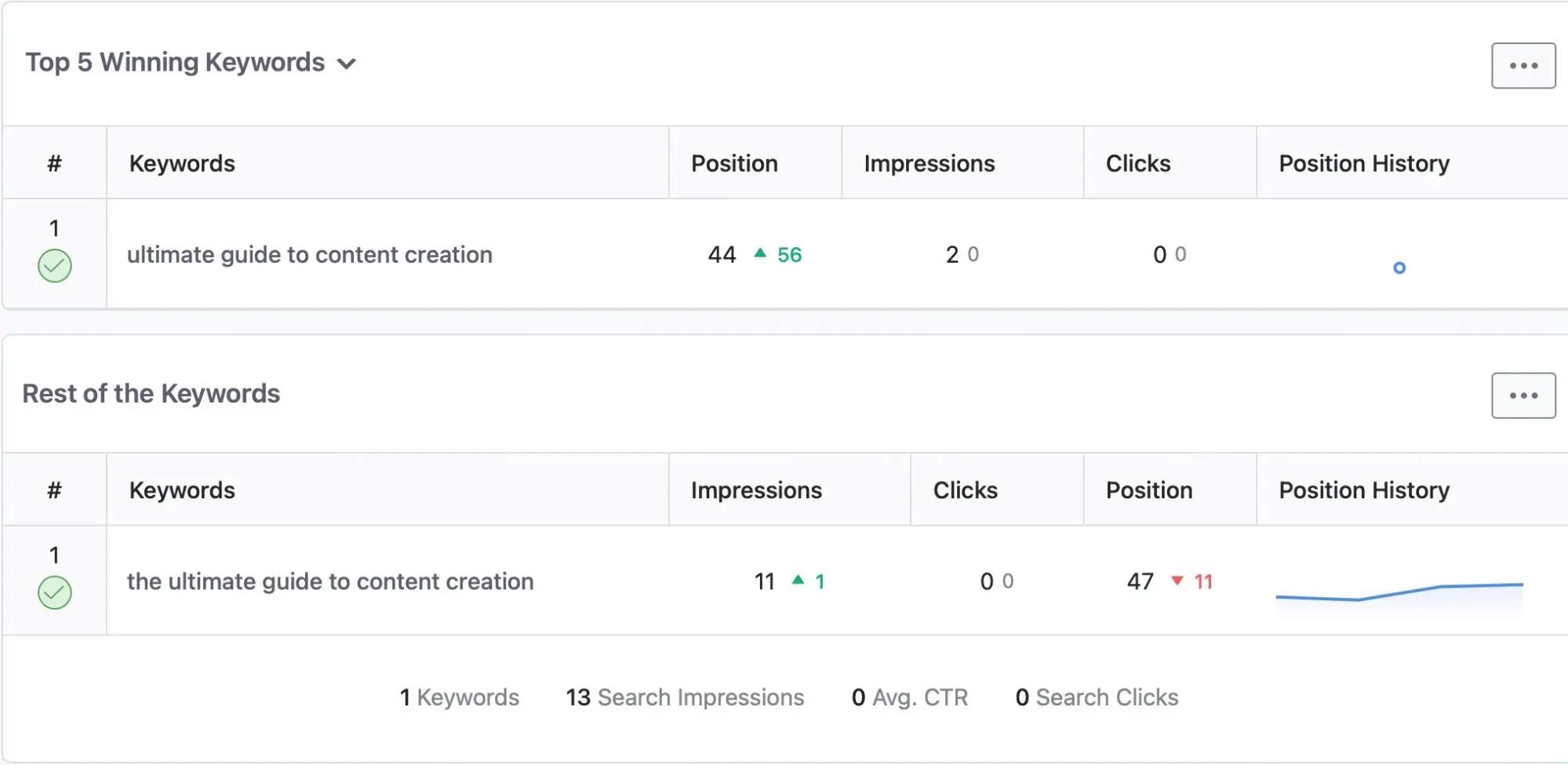Click the red down arrow beside Position 47
Image resolution: width=1568 pixels, height=765 pixels.
tap(1179, 582)
